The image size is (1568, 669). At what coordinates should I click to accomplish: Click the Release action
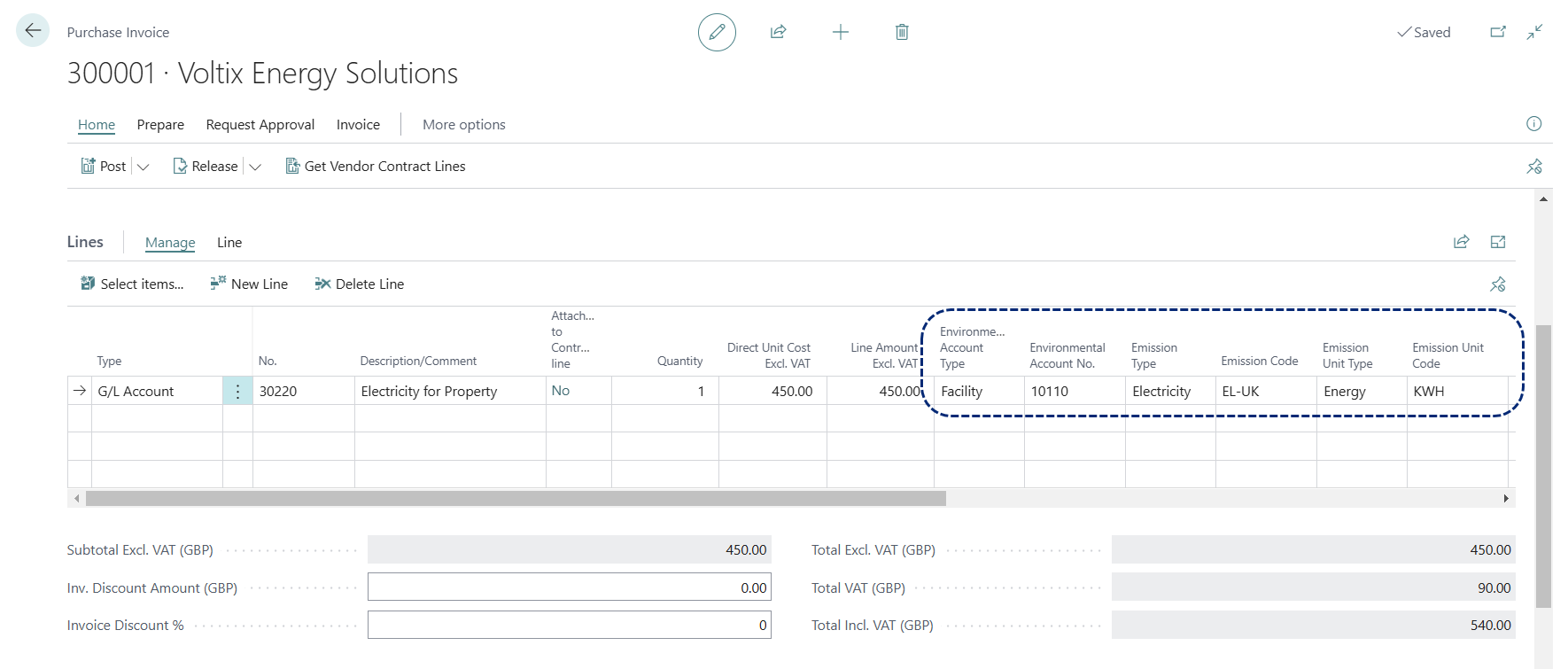206,166
